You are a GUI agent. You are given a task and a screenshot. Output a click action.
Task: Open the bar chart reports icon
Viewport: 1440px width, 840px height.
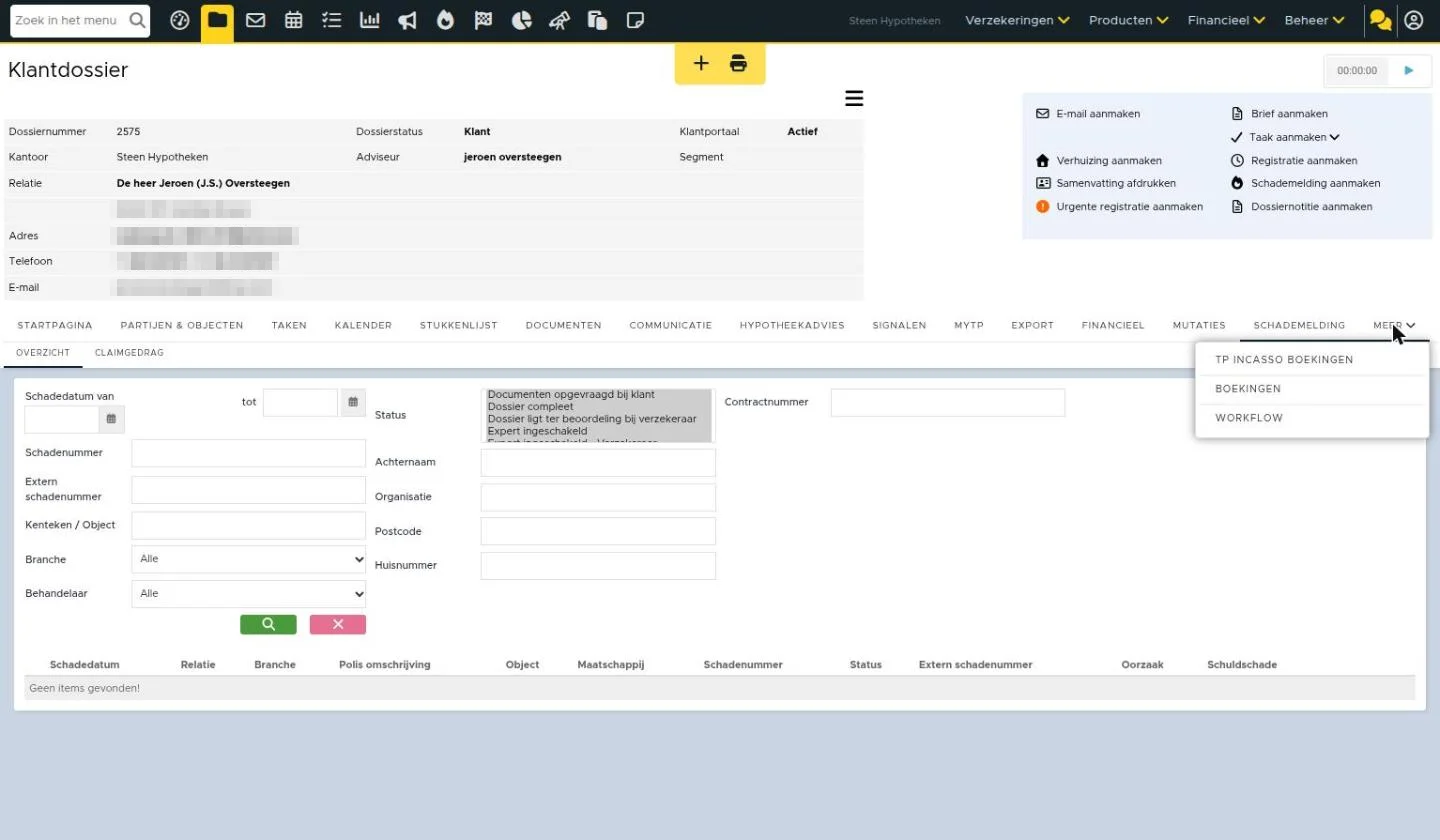click(x=370, y=20)
